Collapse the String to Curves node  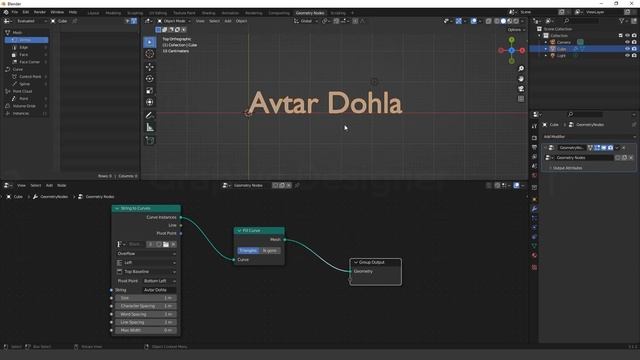(x=117, y=209)
